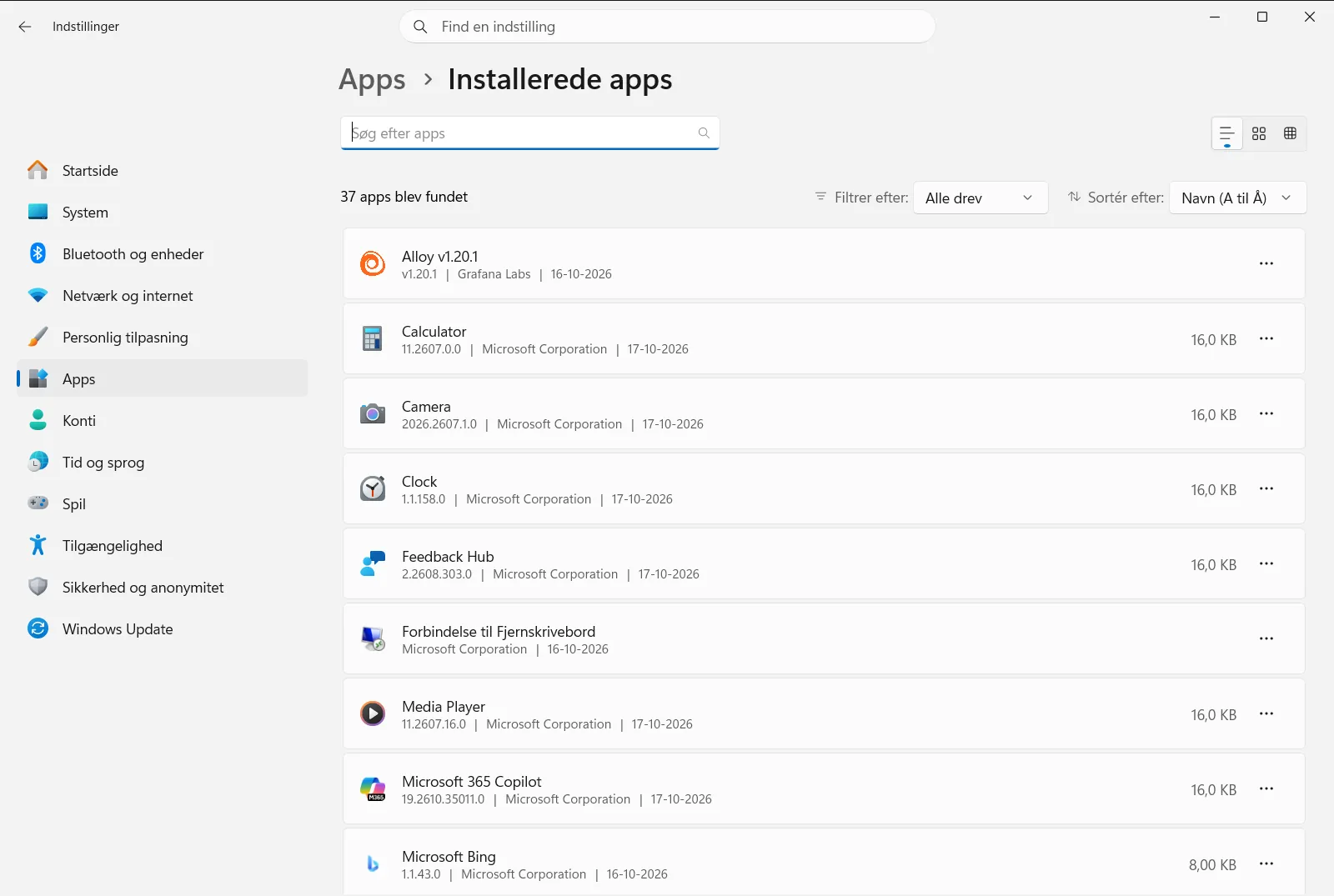
Task: Click the Media Player app icon
Action: point(373,713)
